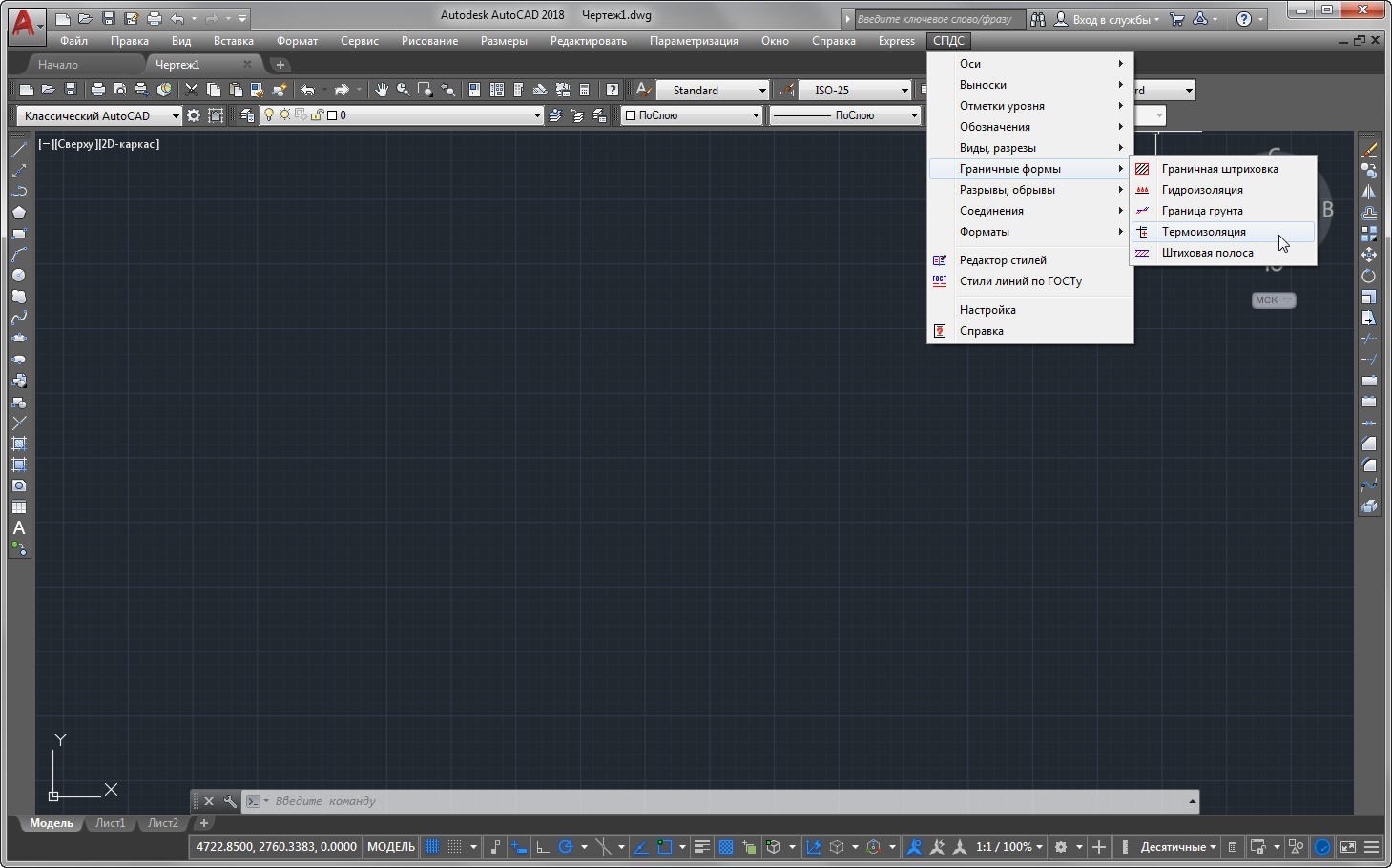Toggle Ortho mode in status bar
The width and height of the screenshot is (1392, 868).
(543, 846)
